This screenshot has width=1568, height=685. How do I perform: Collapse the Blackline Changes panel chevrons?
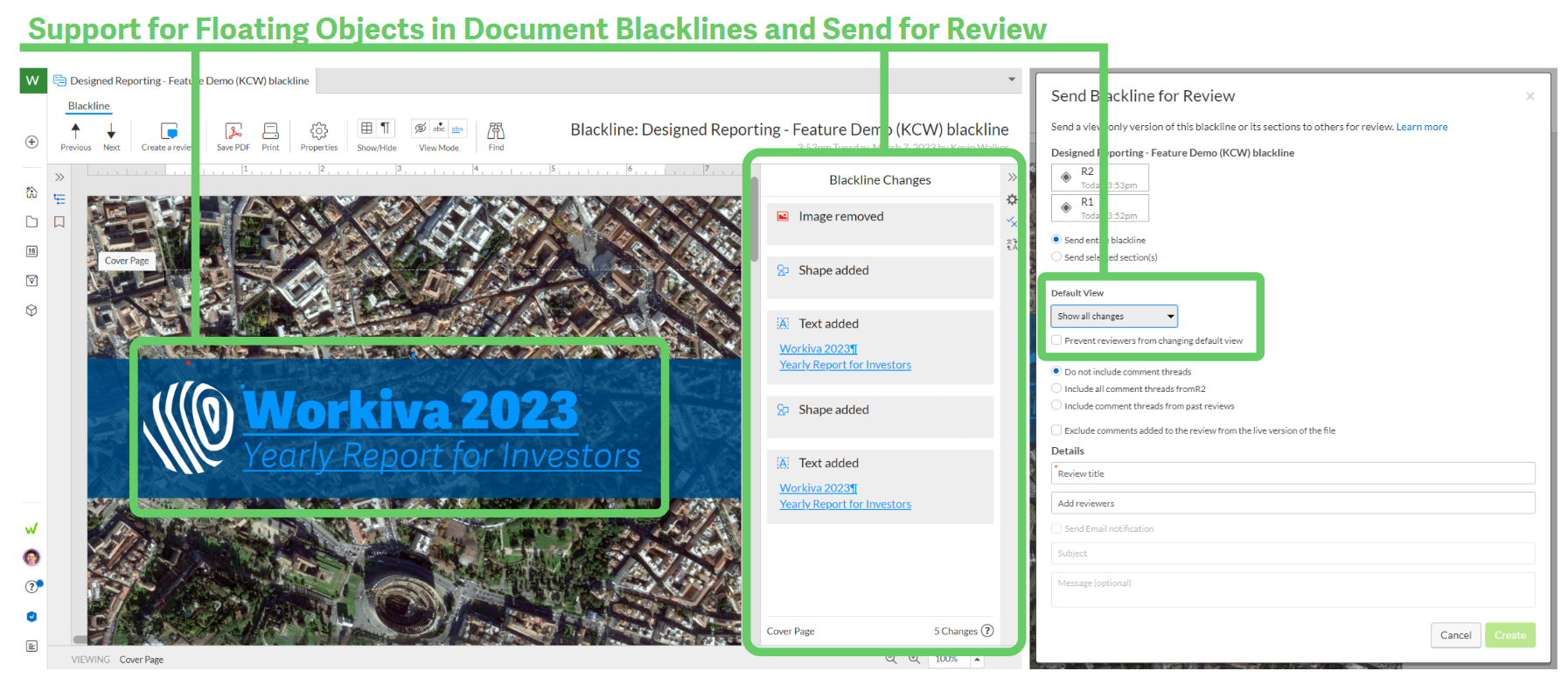pyautogui.click(x=1012, y=177)
